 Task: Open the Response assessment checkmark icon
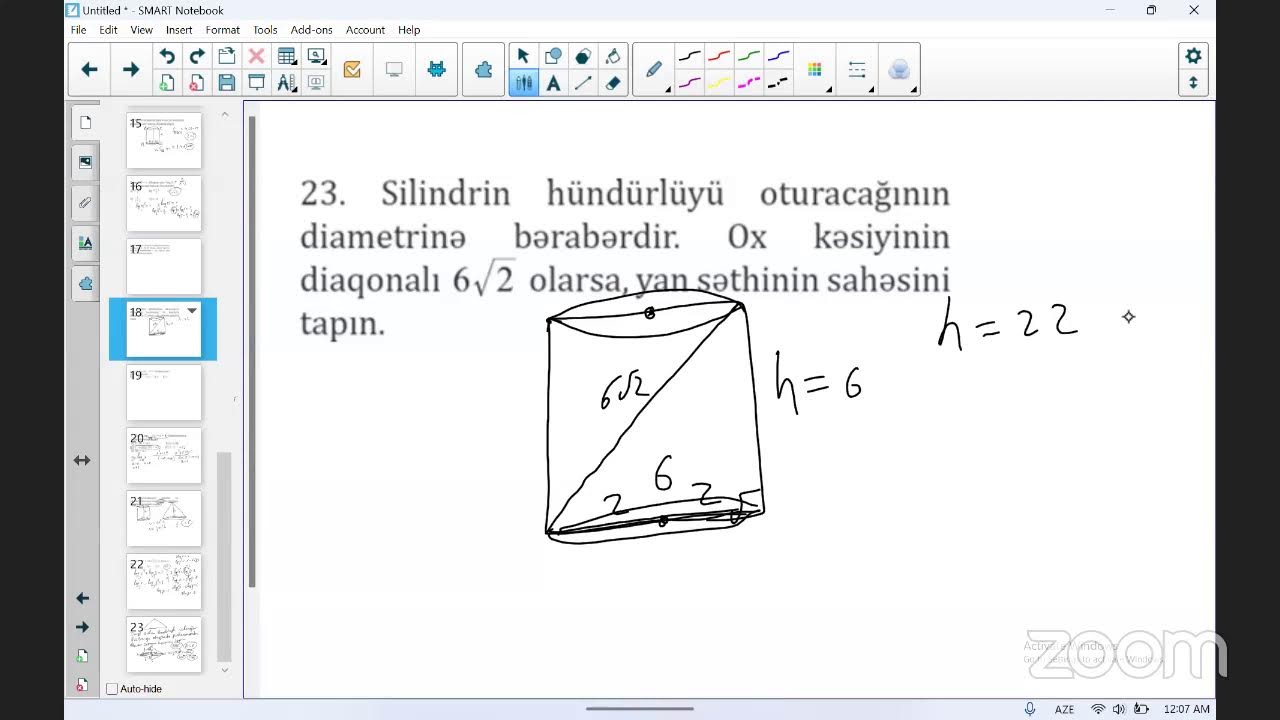(x=352, y=70)
